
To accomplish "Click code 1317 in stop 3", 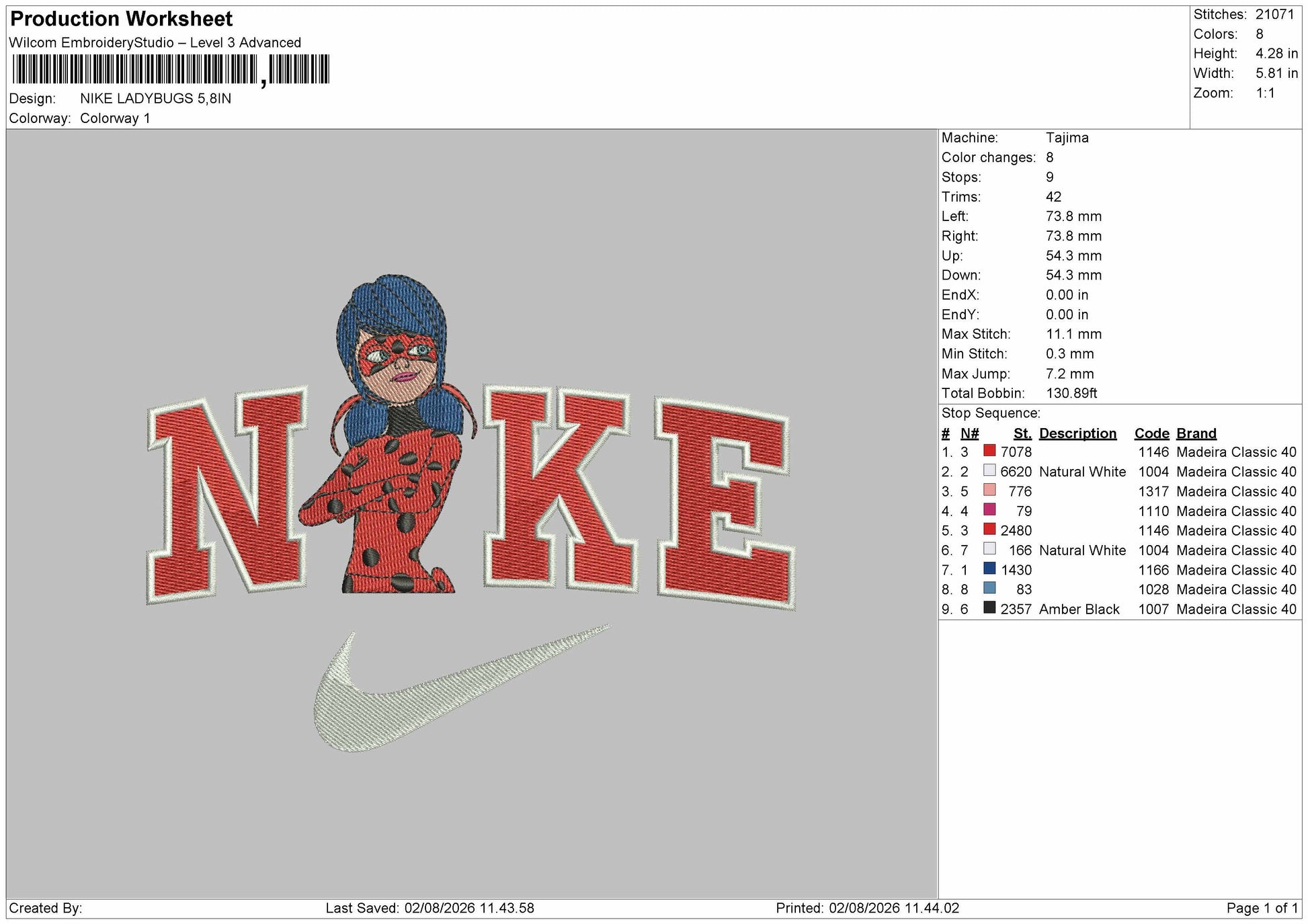I will pyautogui.click(x=1153, y=491).
